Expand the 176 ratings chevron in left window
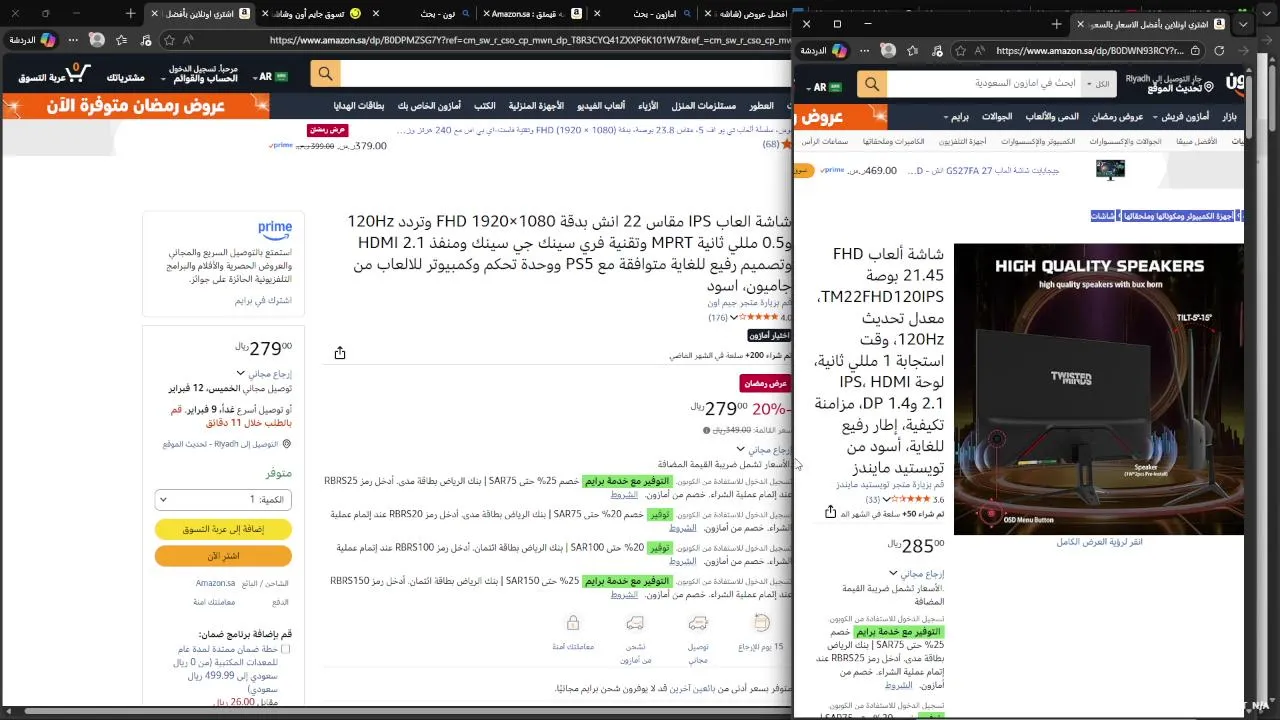Image resolution: width=1280 pixels, height=720 pixels. pyautogui.click(x=734, y=318)
